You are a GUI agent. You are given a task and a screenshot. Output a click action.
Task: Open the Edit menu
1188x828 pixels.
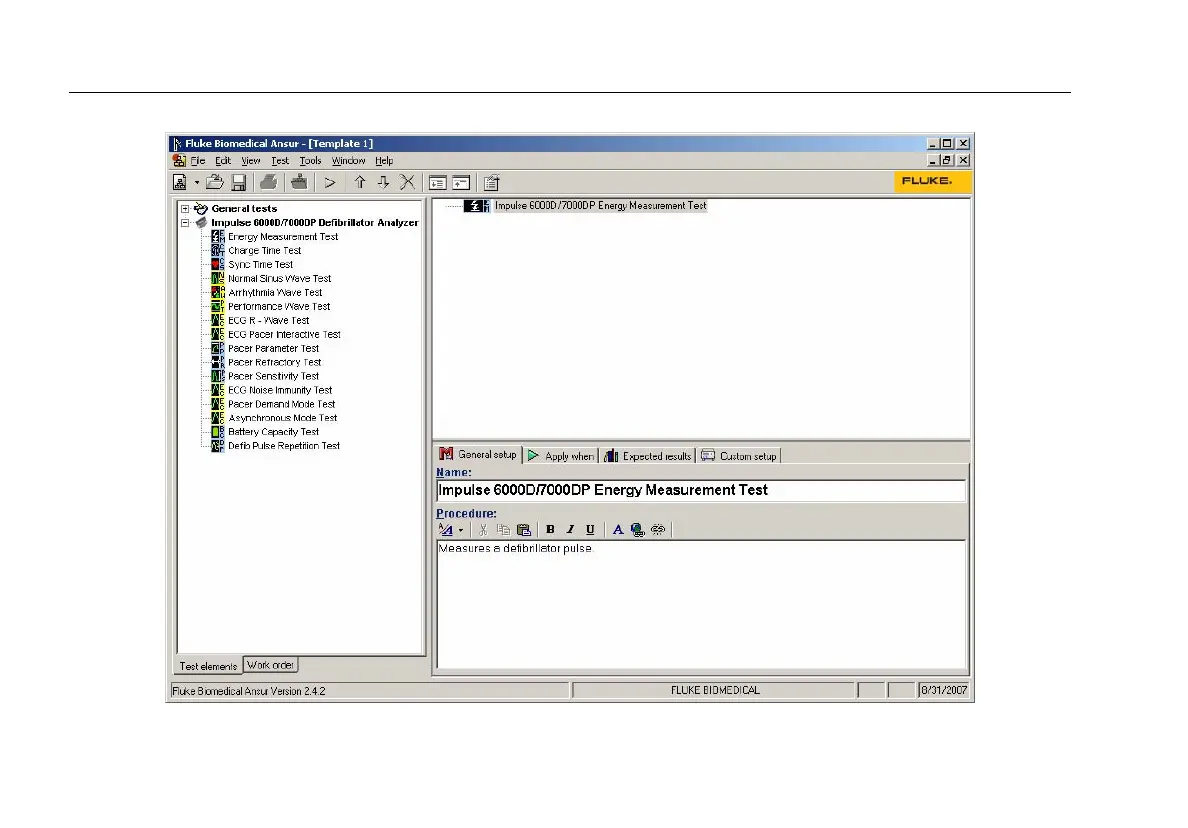223,161
